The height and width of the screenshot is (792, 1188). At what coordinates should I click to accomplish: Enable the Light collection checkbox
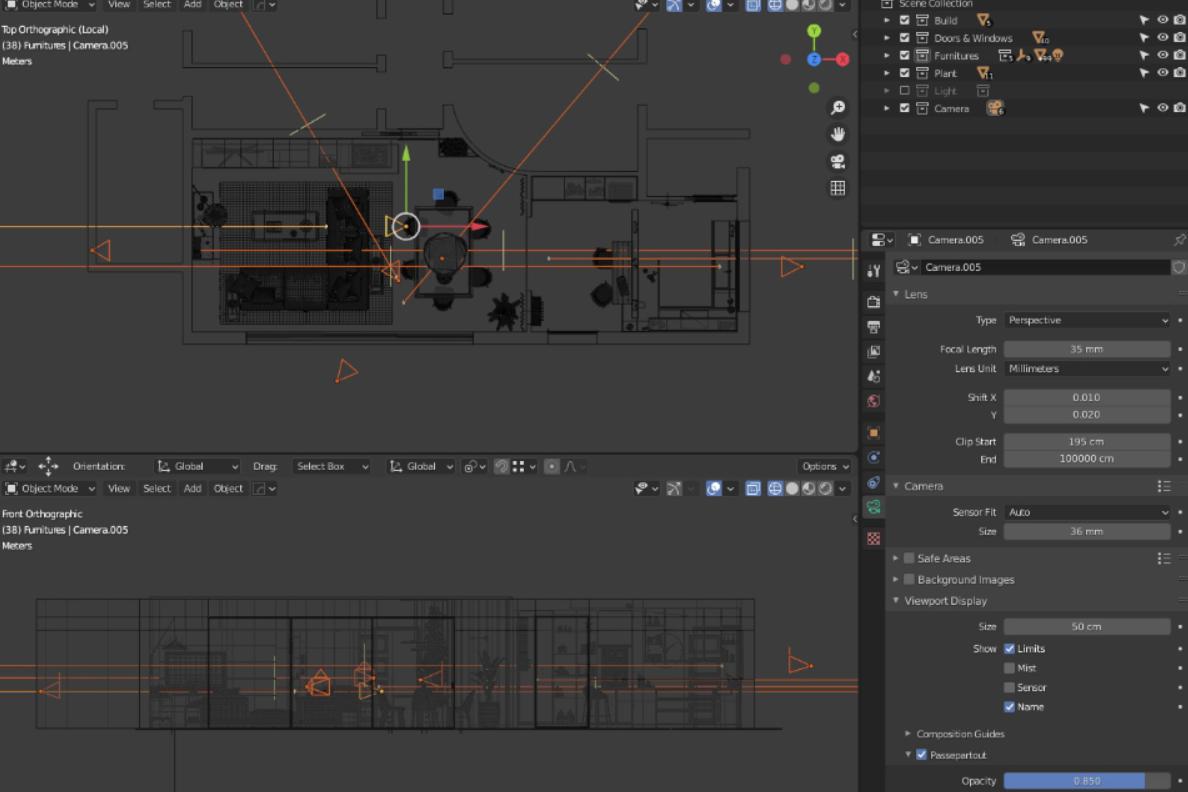[905, 91]
